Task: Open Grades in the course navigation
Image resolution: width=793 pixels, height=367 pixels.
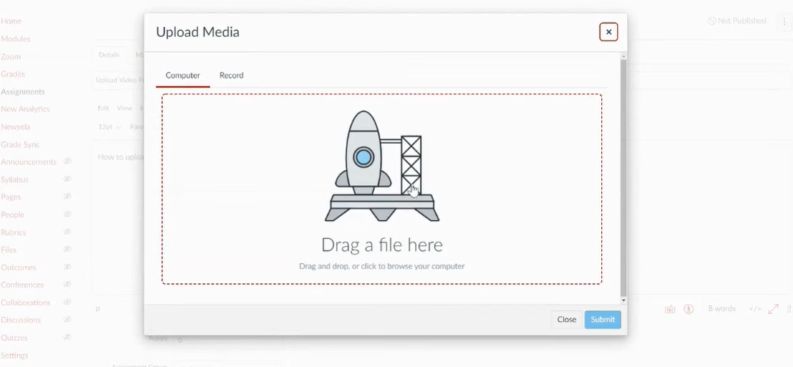Action: click(x=13, y=74)
